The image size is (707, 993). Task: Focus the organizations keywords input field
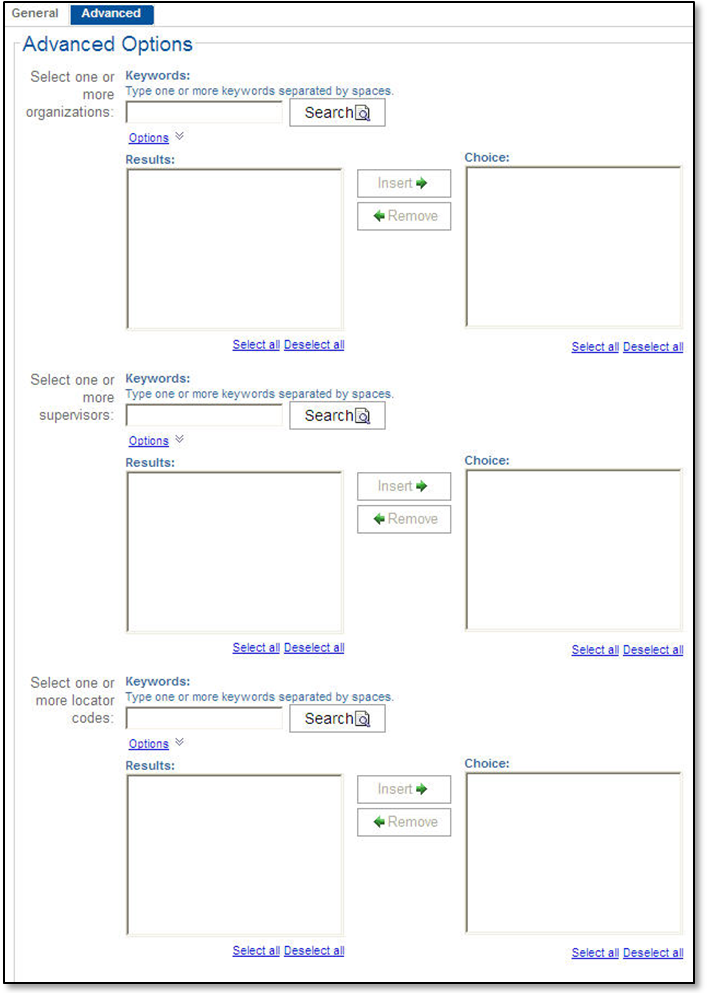[204, 113]
